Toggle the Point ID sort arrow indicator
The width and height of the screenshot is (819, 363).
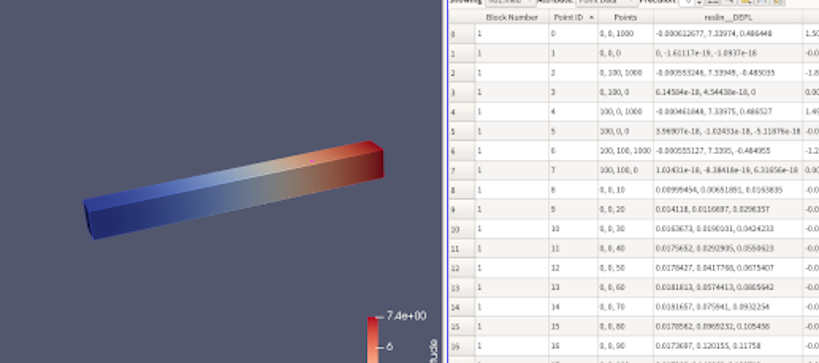tap(592, 17)
